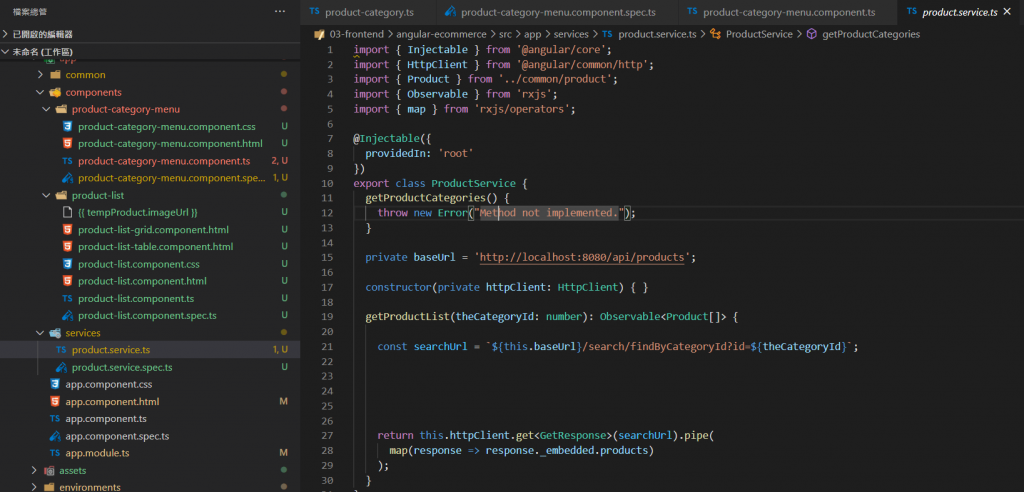Click spec icon of product-list.component.spec.ts
Viewport: 1024px width, 492px height.
67,316
